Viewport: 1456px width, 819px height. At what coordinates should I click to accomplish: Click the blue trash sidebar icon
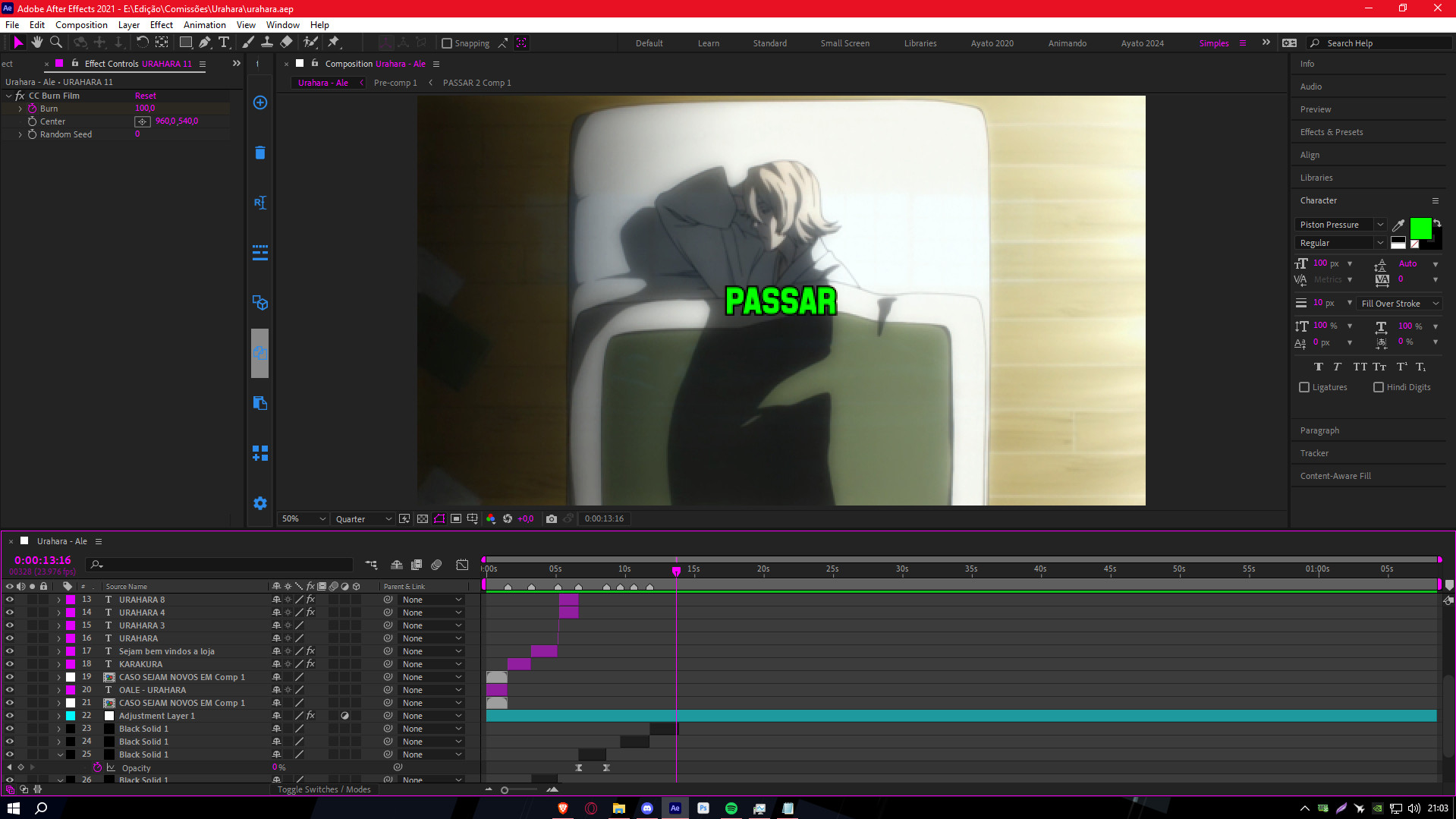point(259,153)
